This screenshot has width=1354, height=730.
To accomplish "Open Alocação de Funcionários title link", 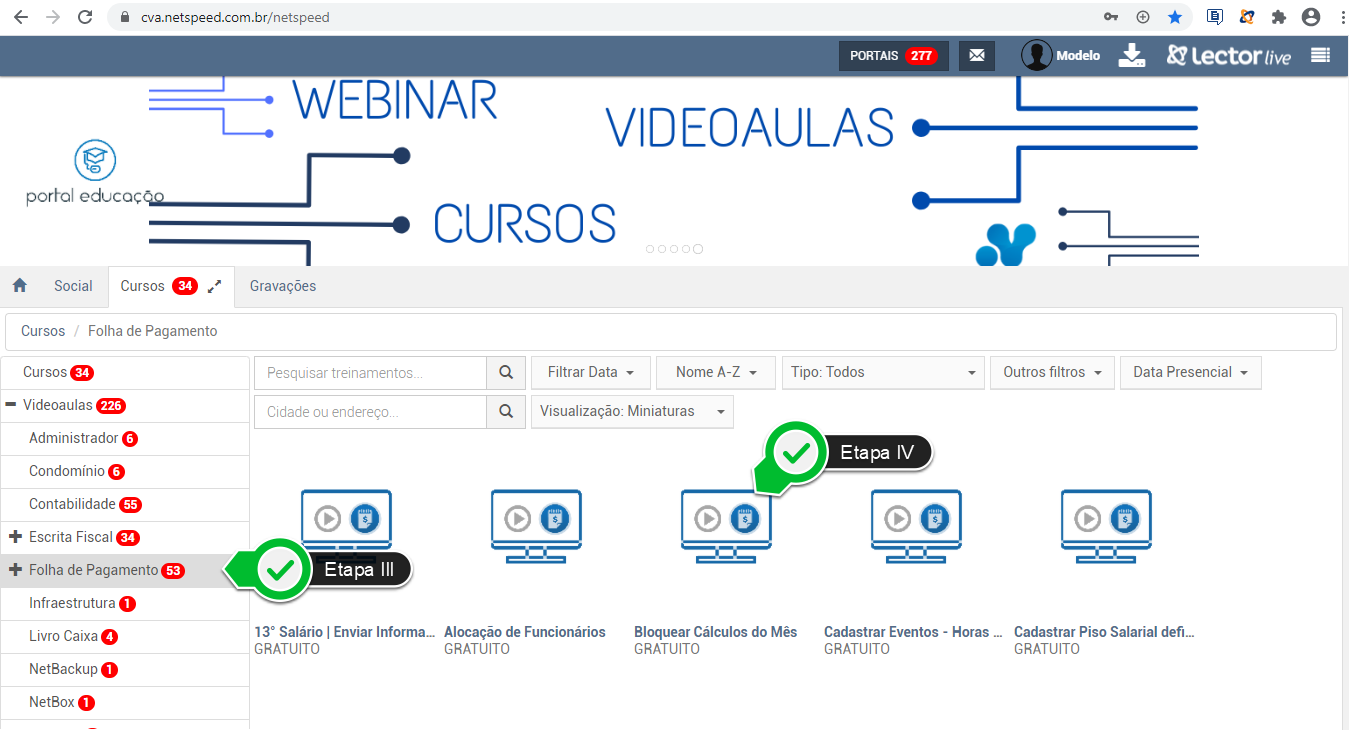I will click(x=525, y=632).
